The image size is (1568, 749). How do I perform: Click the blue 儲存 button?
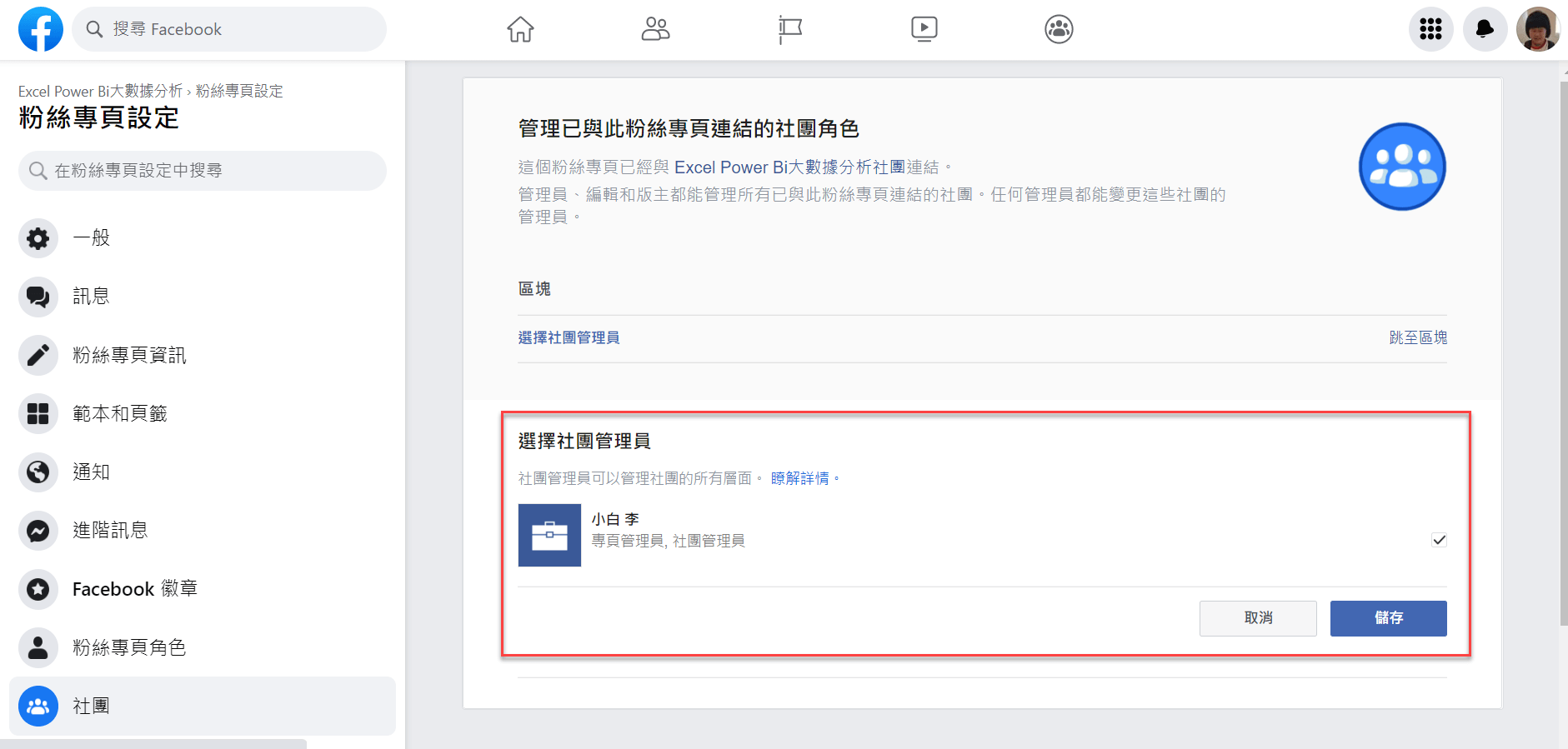coord(1389,618)
